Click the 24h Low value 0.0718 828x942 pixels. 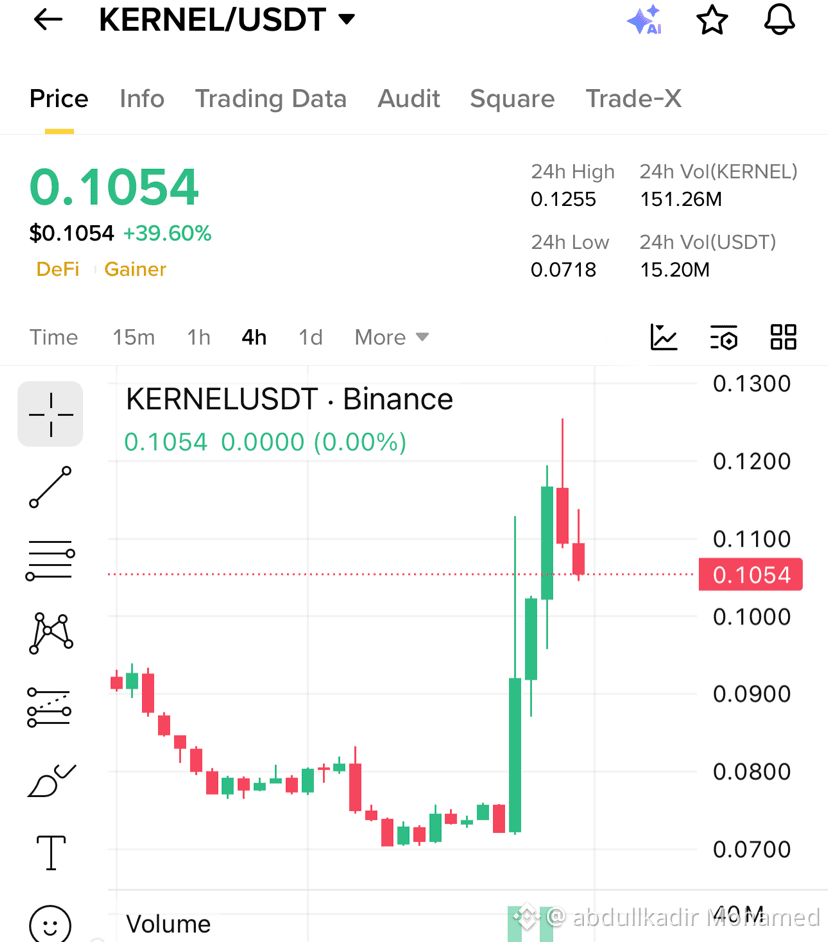(563, 270)
